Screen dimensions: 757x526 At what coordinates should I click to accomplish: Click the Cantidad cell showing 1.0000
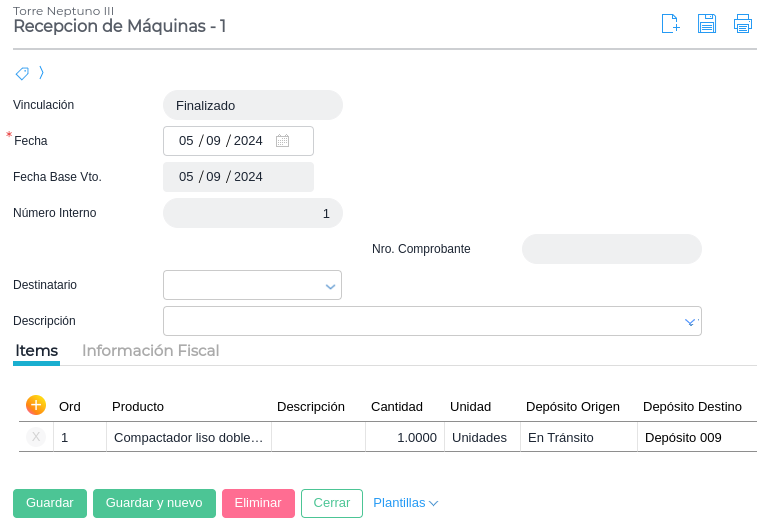405,437
